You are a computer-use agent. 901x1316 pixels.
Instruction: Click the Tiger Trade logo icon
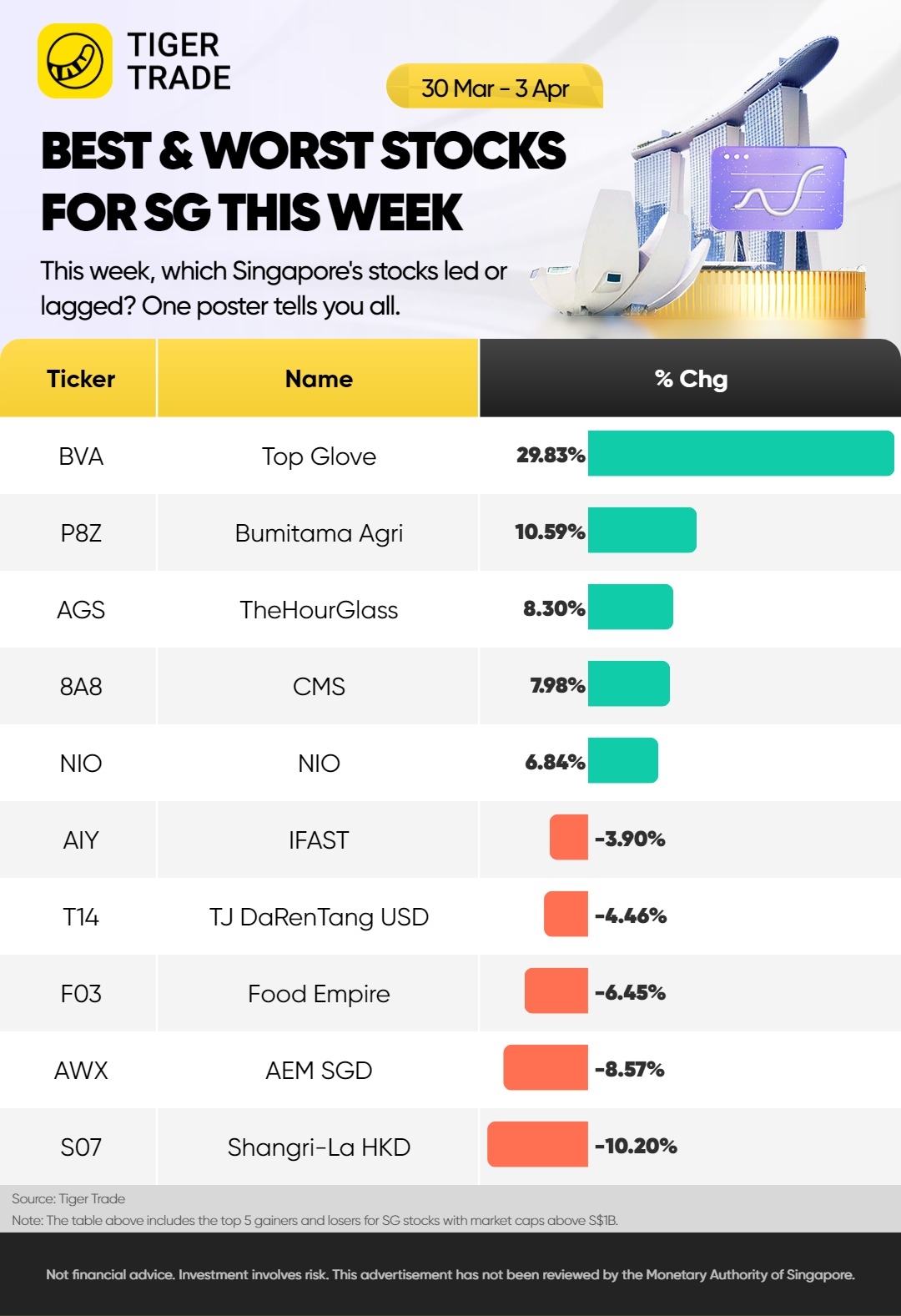pos(75,61)
